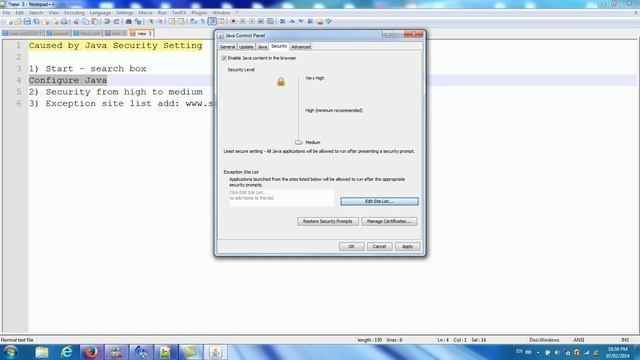Click the Manage Certificates button
This screenshot has height=360, width=640.
tap(389, 221)
